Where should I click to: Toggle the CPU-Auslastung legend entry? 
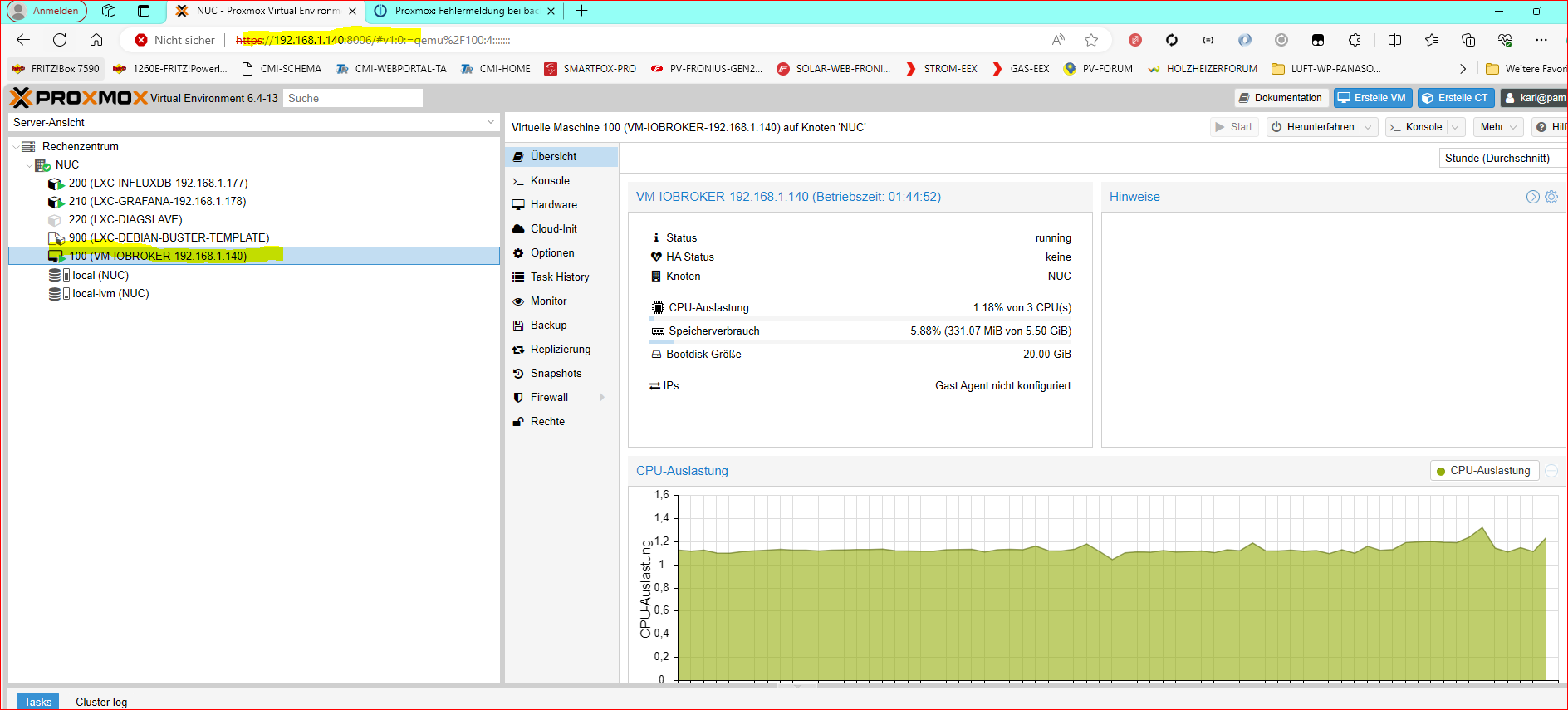click(x=1484, y=471)
